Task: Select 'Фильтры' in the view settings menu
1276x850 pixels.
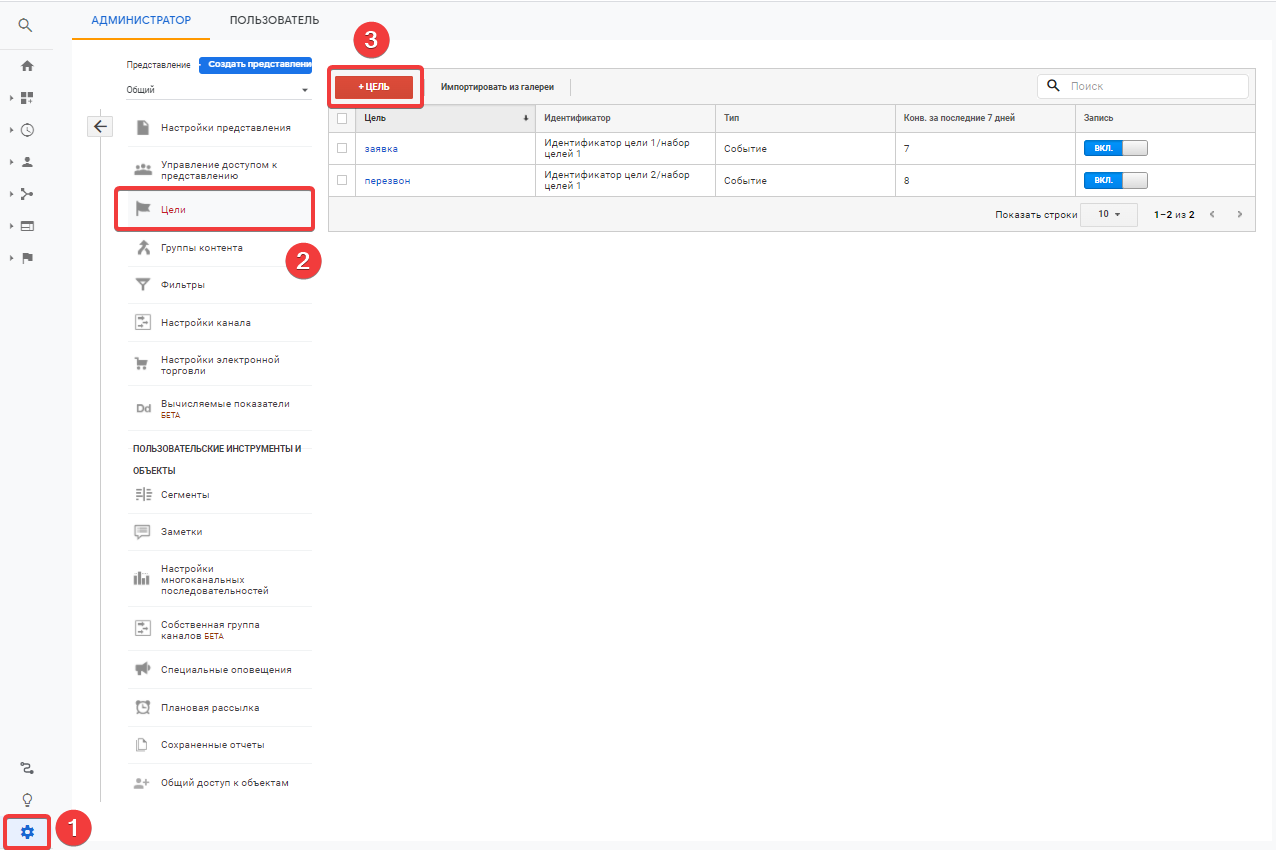Action: (183, 285)
